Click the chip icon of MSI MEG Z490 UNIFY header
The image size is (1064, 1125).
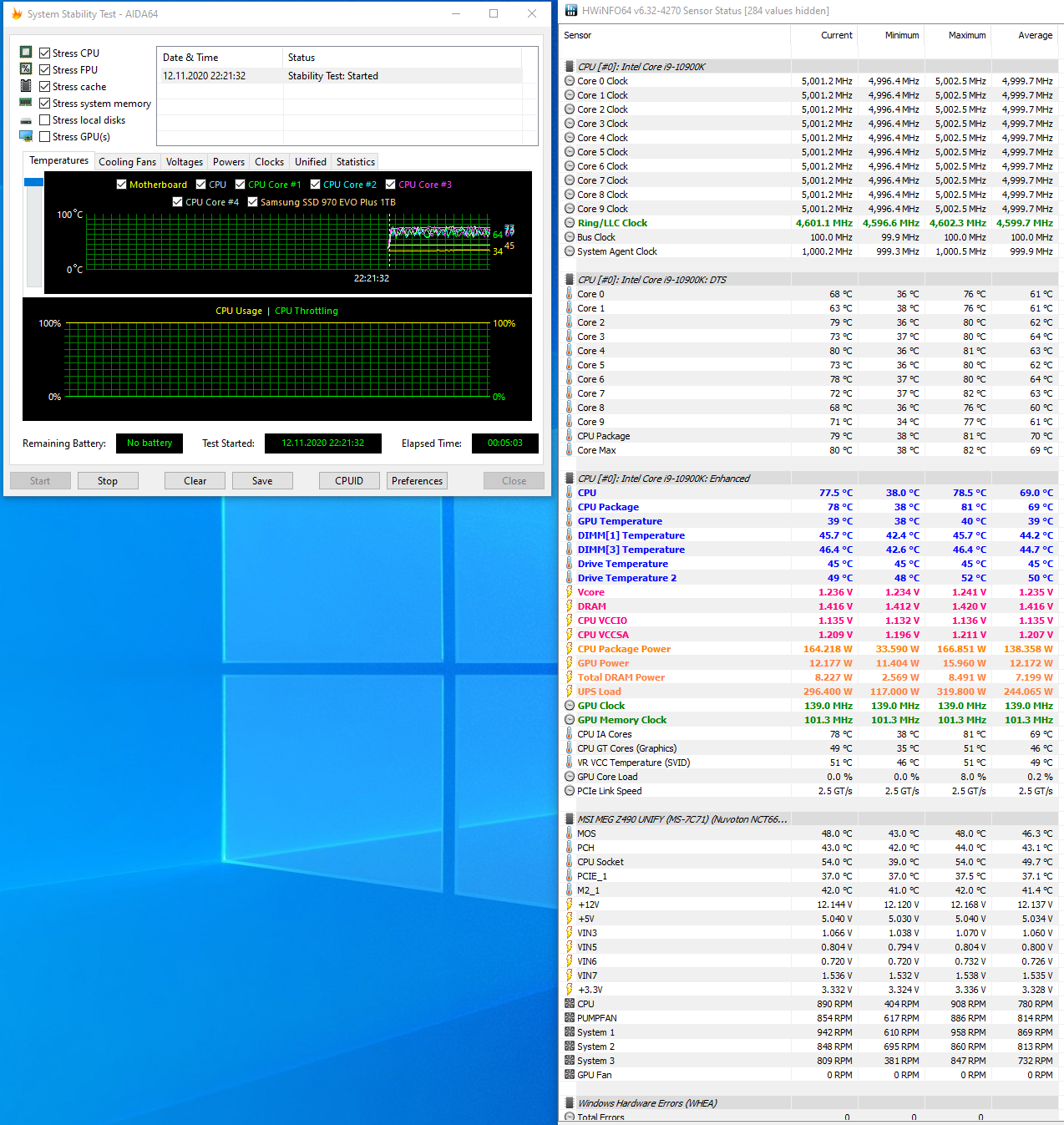(x=570, y=819)
